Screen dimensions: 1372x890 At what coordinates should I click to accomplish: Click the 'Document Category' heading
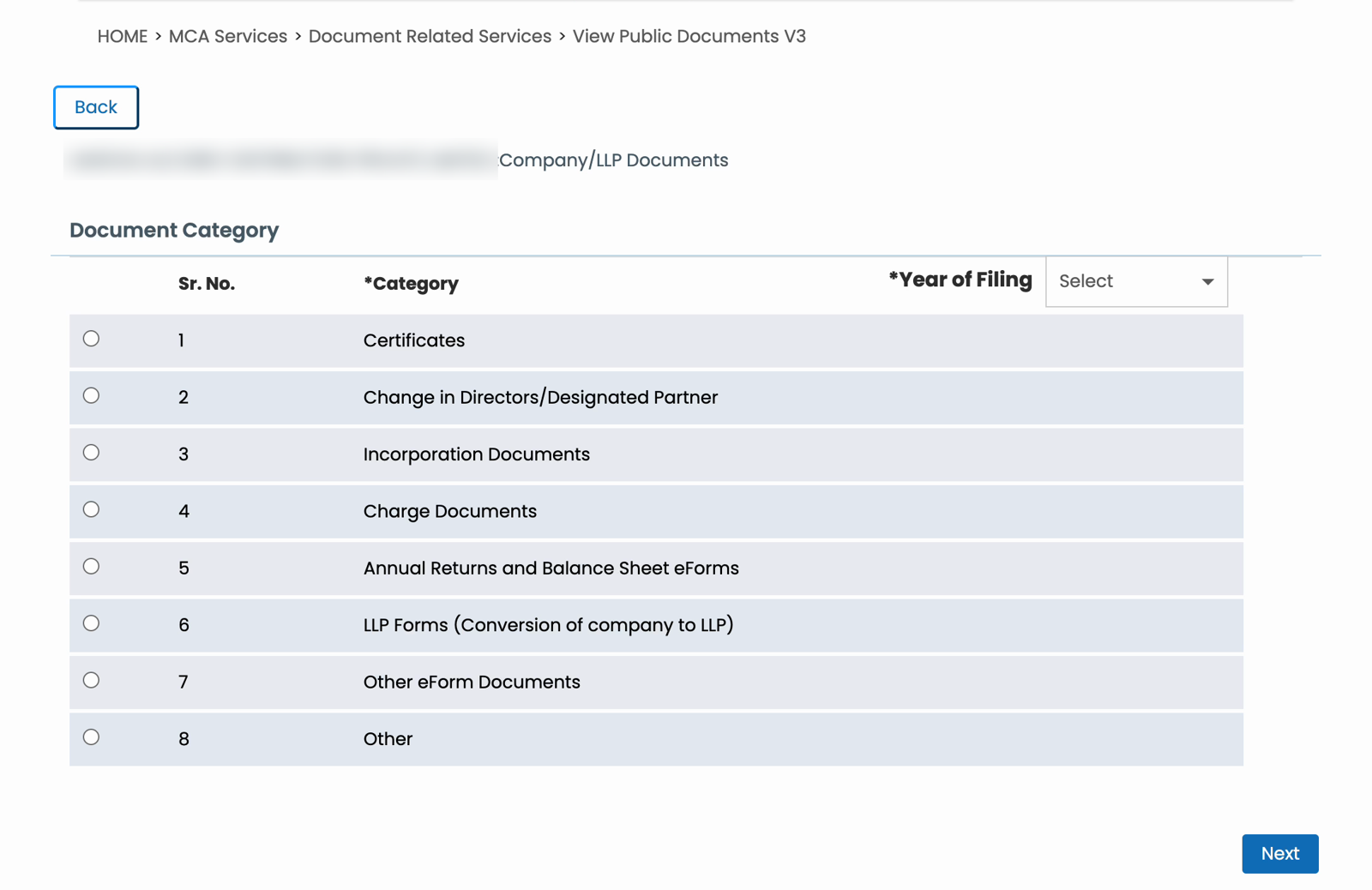click(174, 230)
